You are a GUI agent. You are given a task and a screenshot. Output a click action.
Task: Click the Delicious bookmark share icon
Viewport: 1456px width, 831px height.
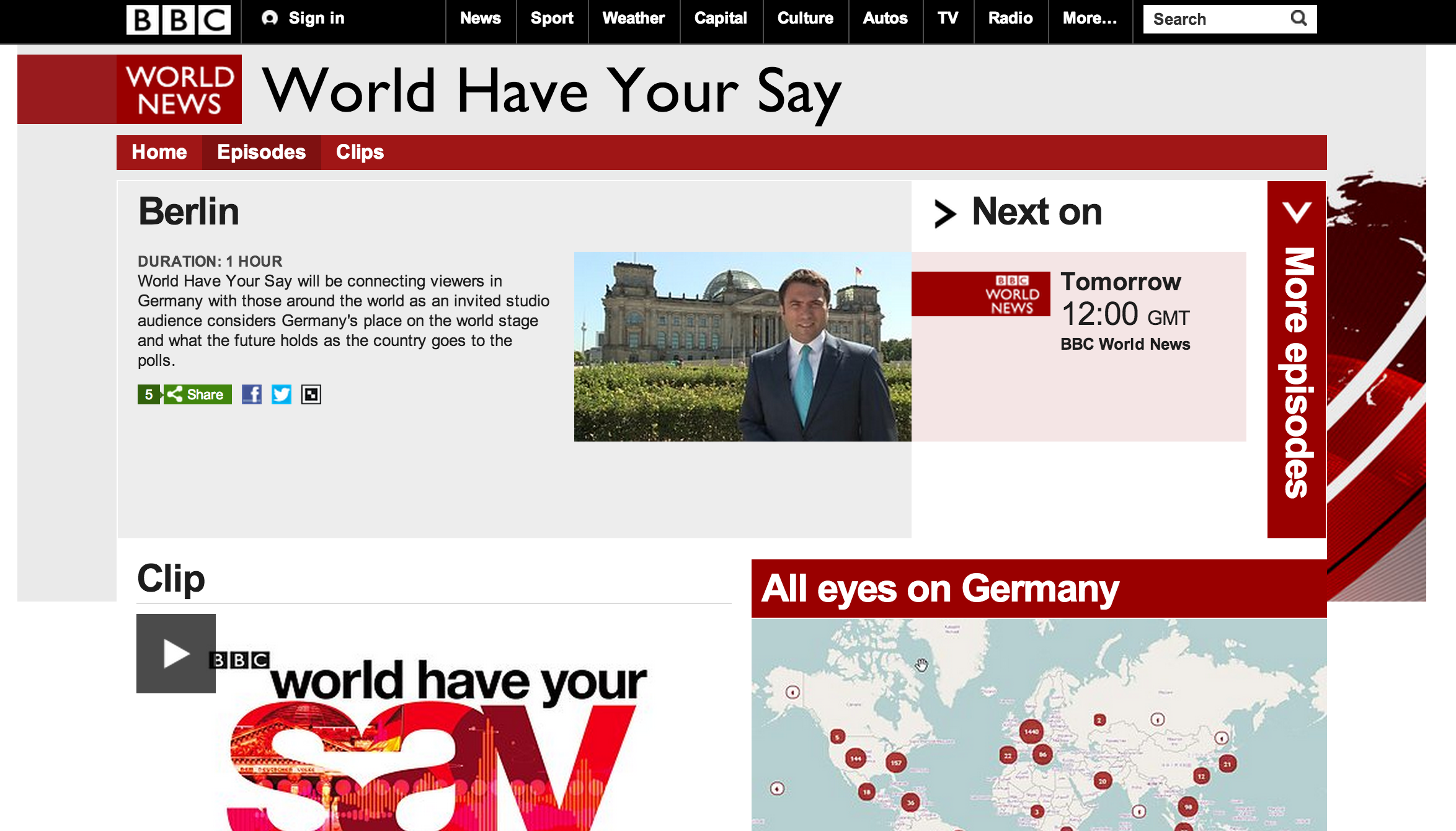[311, 394]
